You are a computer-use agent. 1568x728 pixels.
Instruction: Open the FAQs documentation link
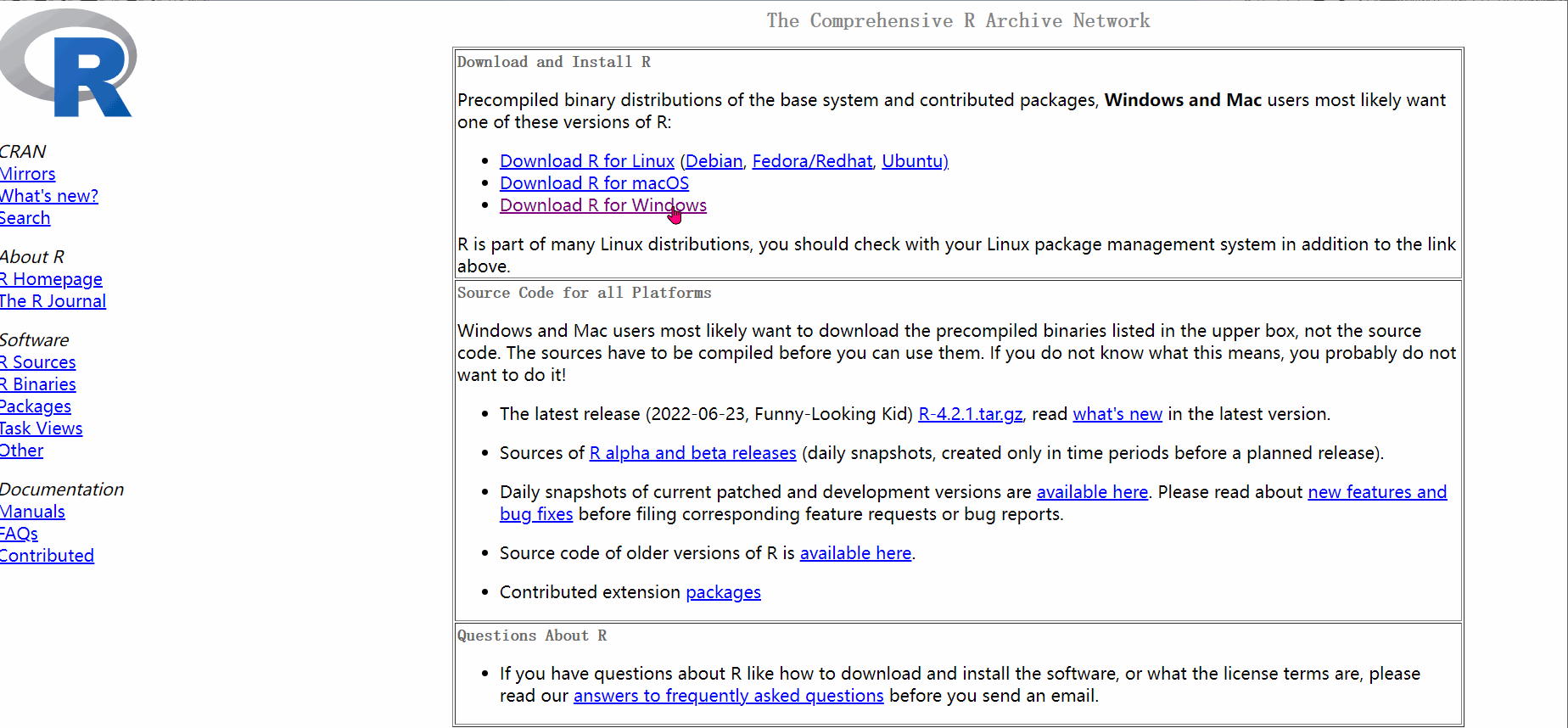19,534
